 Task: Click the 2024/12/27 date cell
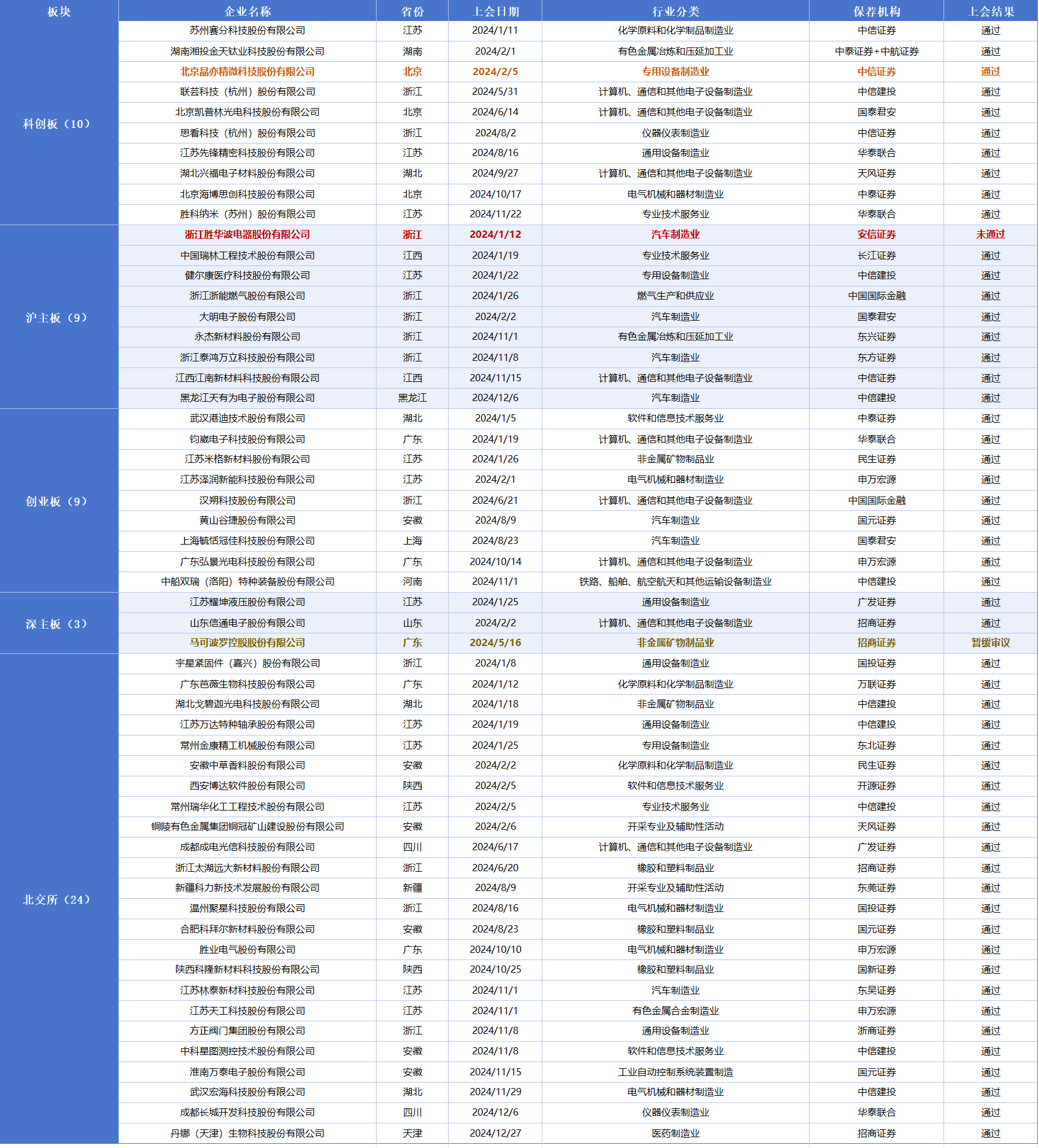tap(495, 1134)
